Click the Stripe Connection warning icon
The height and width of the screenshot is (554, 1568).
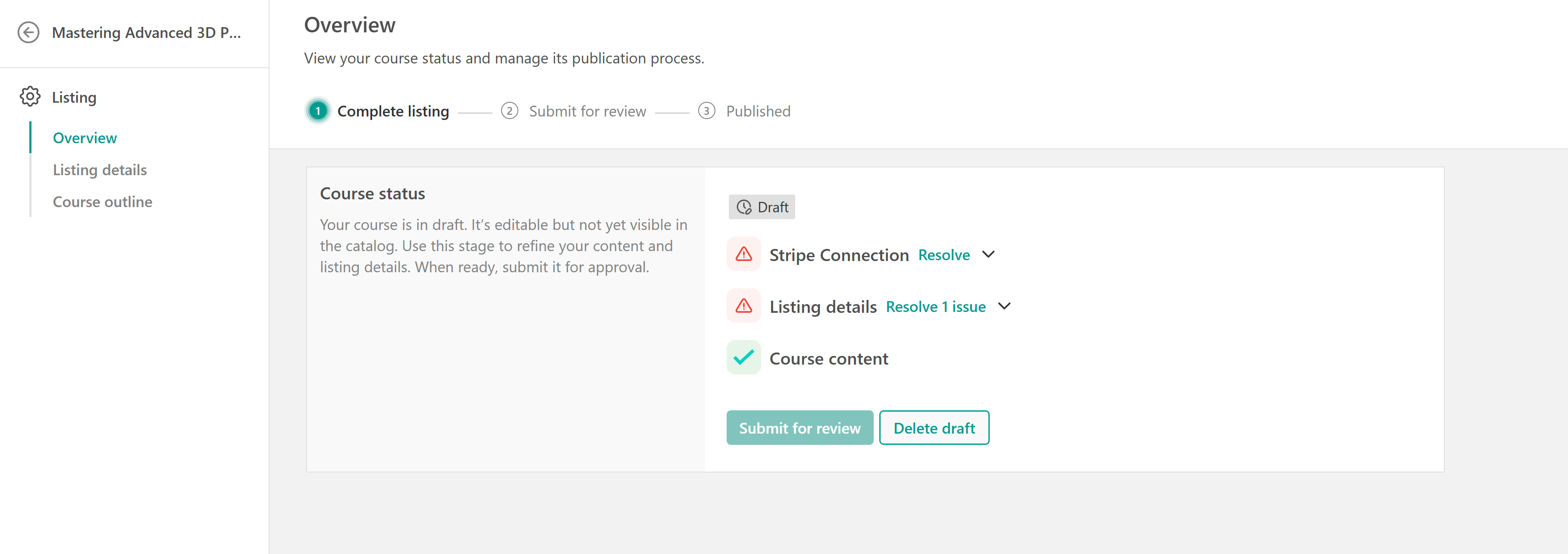click(x=743, y=255)
